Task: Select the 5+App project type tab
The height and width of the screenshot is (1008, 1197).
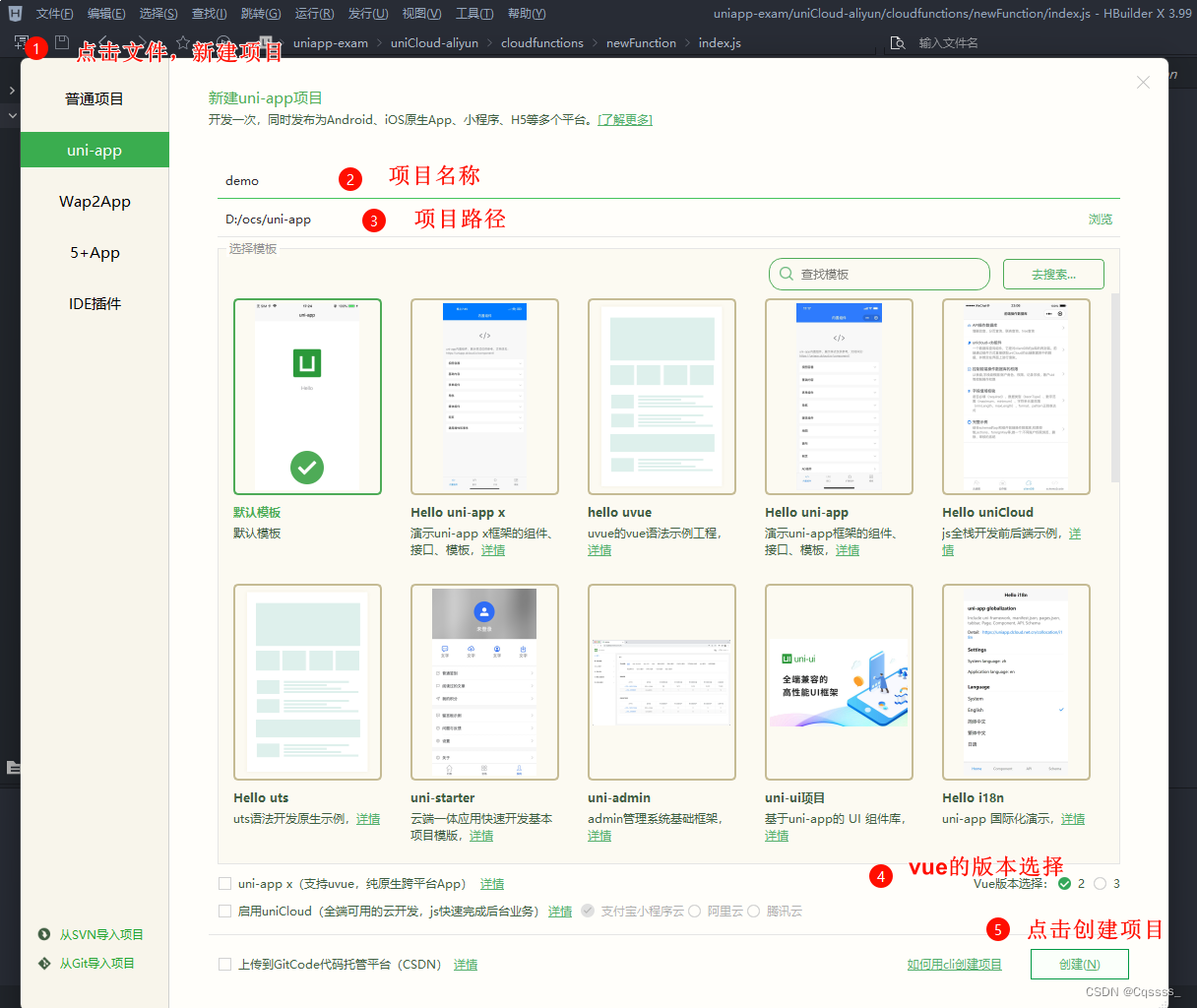Action: (x=94, y=253)
